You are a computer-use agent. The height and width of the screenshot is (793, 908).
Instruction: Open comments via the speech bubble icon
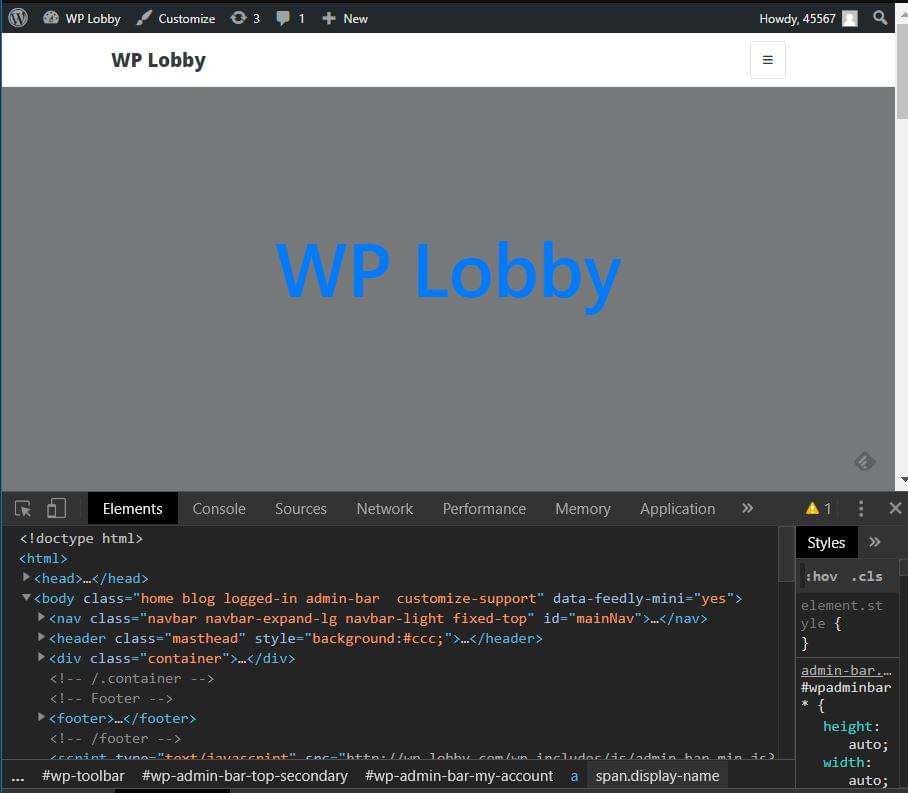point(288,17)
